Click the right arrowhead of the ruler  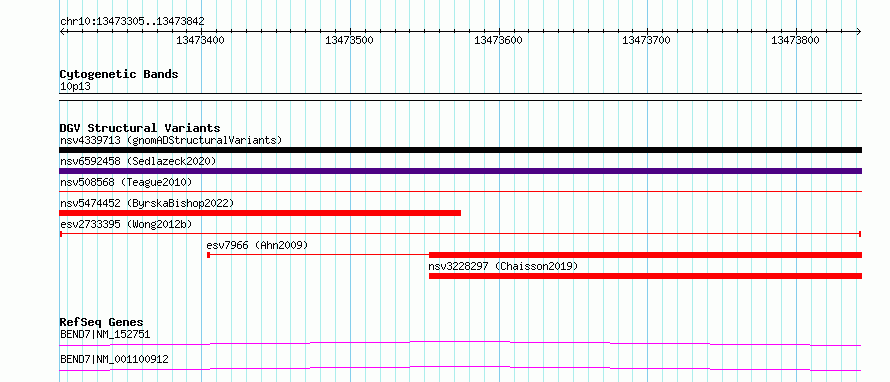[858, 31]
